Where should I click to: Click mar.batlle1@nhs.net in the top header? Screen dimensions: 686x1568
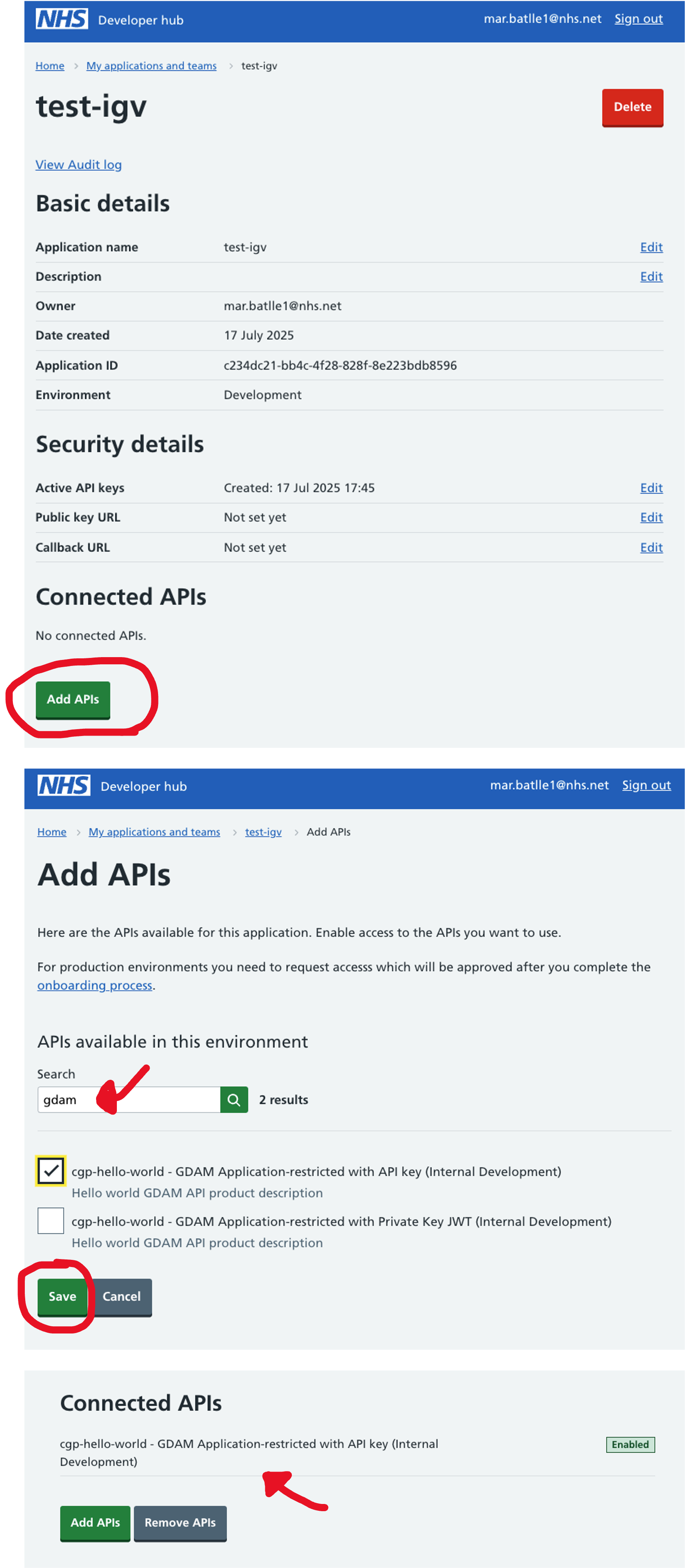point(542,19)
